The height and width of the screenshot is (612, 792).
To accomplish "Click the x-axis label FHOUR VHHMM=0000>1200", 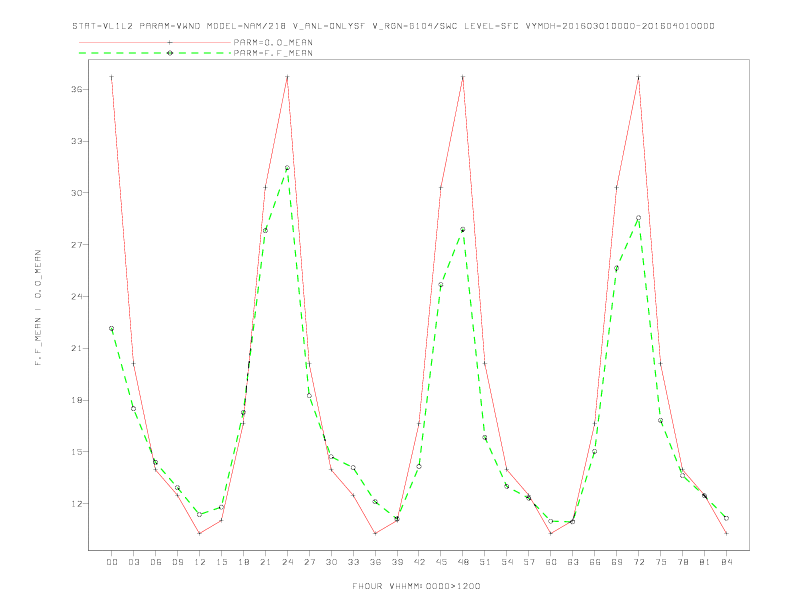I will click(x=416, y=586).
